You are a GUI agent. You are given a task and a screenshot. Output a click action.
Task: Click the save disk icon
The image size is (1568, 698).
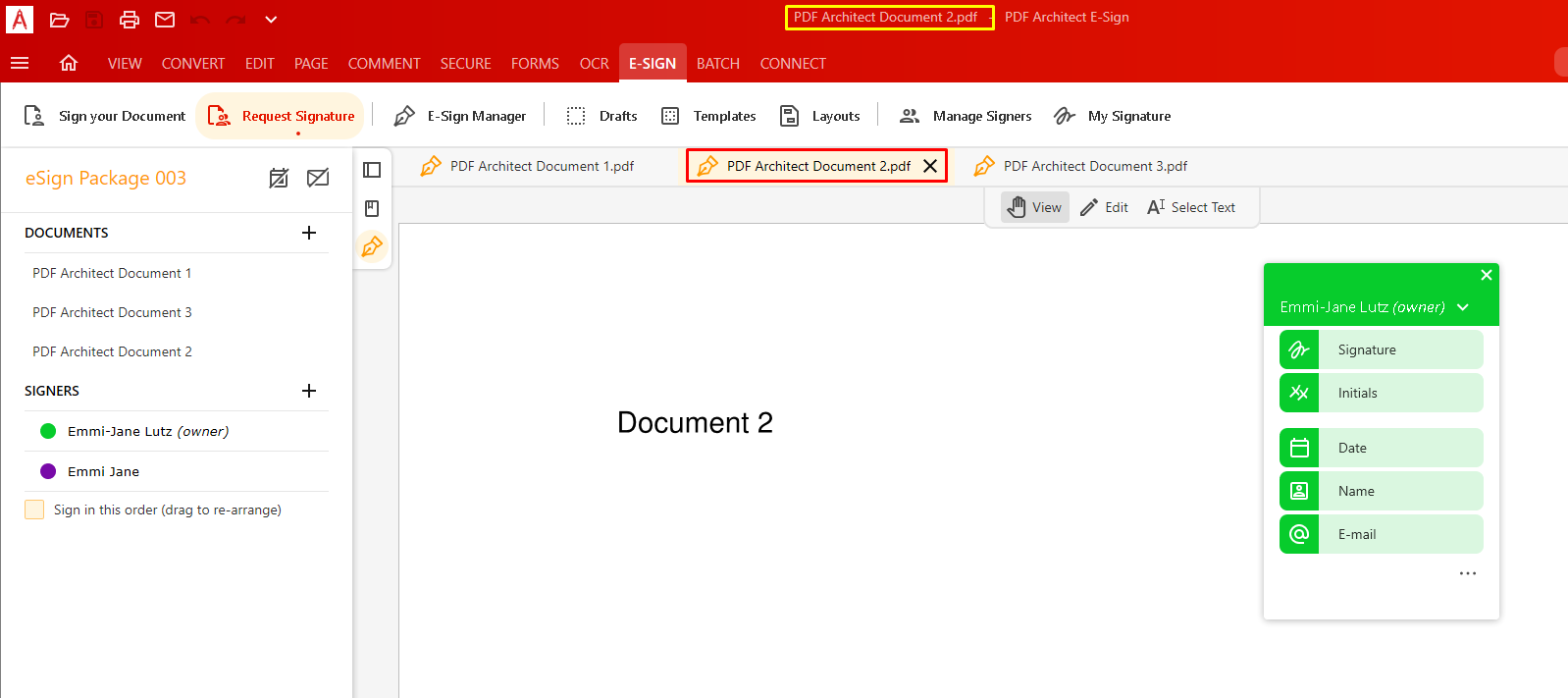(x=94, y=20)
